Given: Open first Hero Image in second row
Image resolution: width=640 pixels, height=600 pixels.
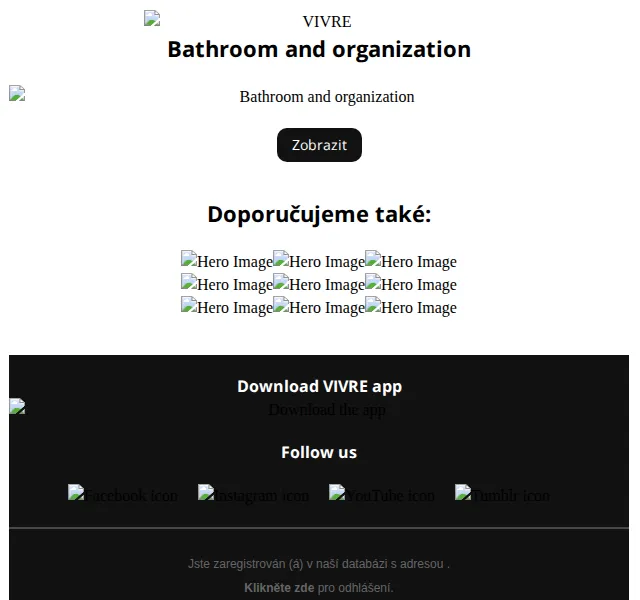Looking at the screenshot, I should pos(227,284).
